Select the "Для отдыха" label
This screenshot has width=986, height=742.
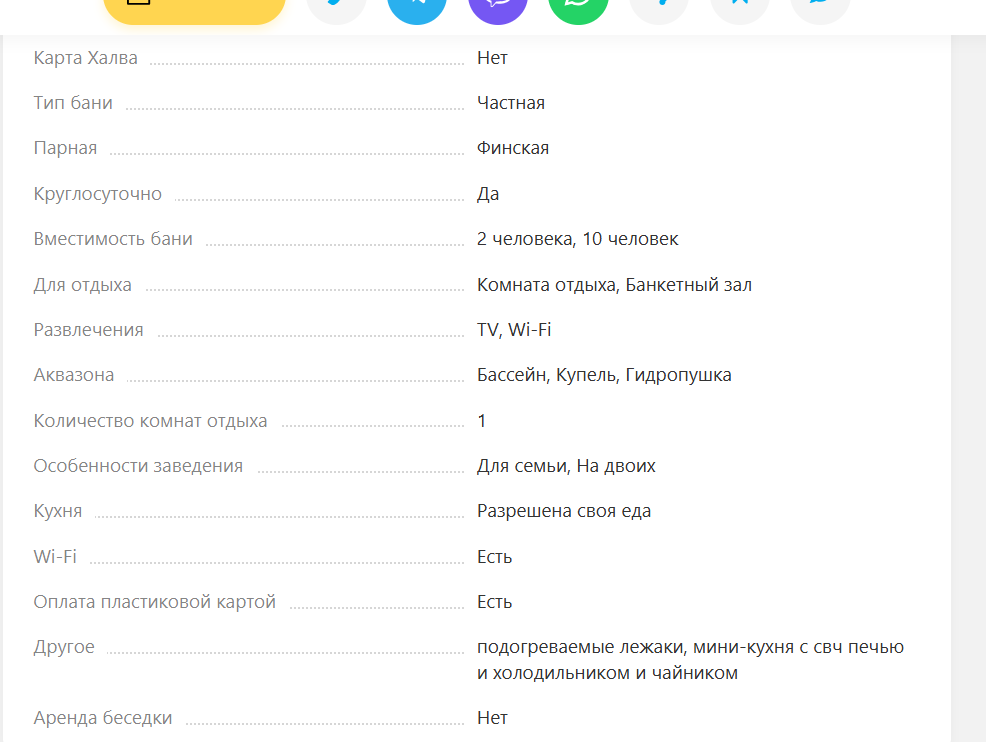click(x=82, y=285)
